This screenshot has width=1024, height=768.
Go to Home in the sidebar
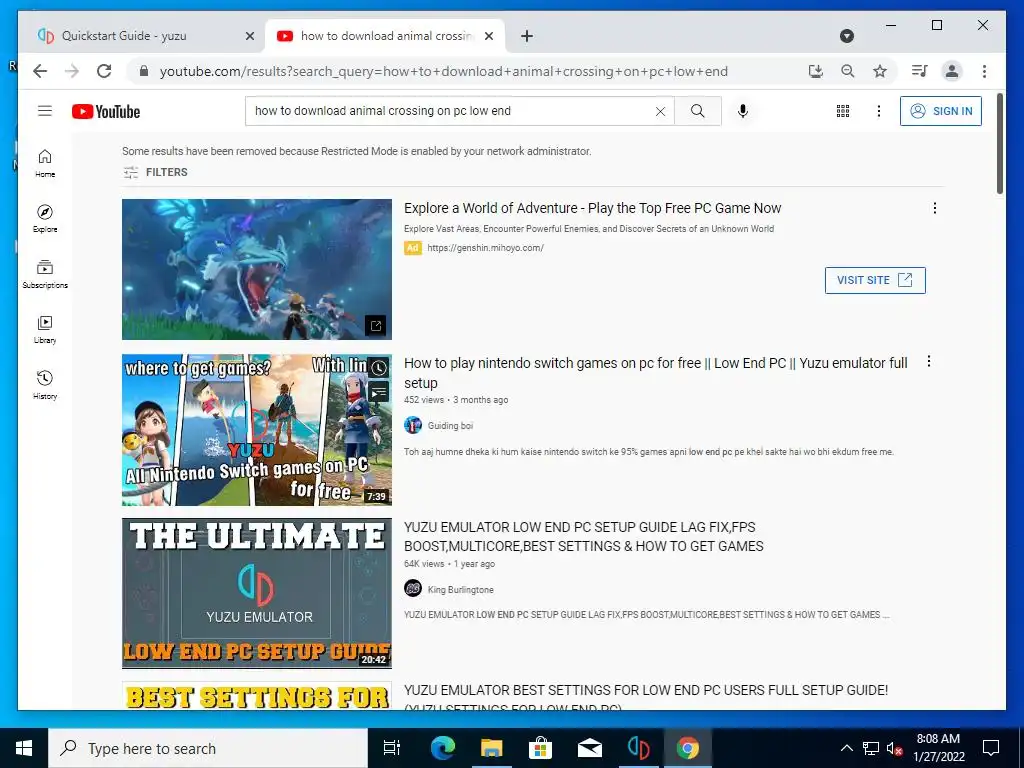coord(45,163)
